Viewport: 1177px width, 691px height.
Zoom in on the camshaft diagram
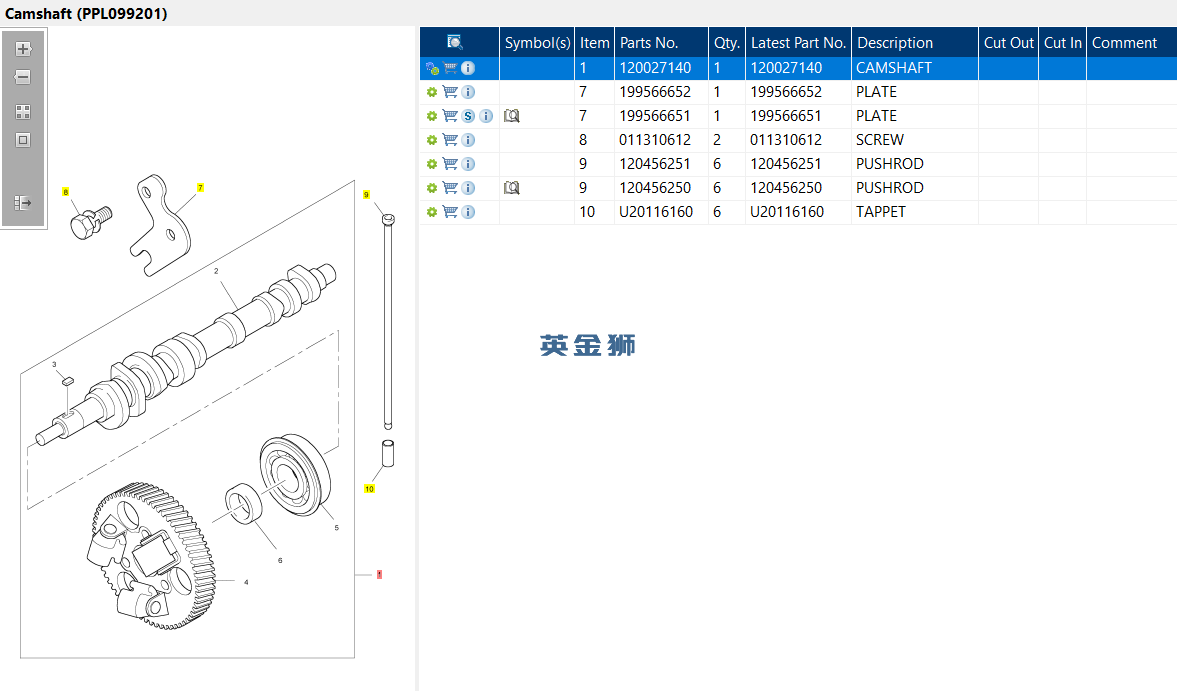23,49
